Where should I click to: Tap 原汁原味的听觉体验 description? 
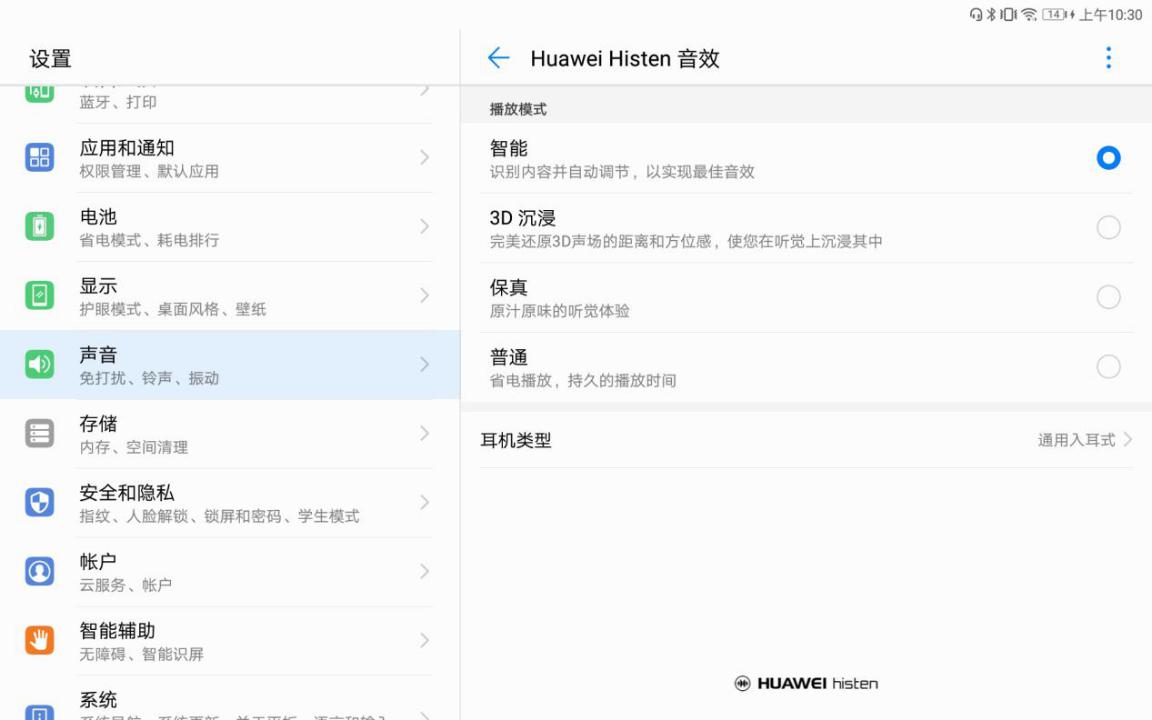click(x=560, y=311)
